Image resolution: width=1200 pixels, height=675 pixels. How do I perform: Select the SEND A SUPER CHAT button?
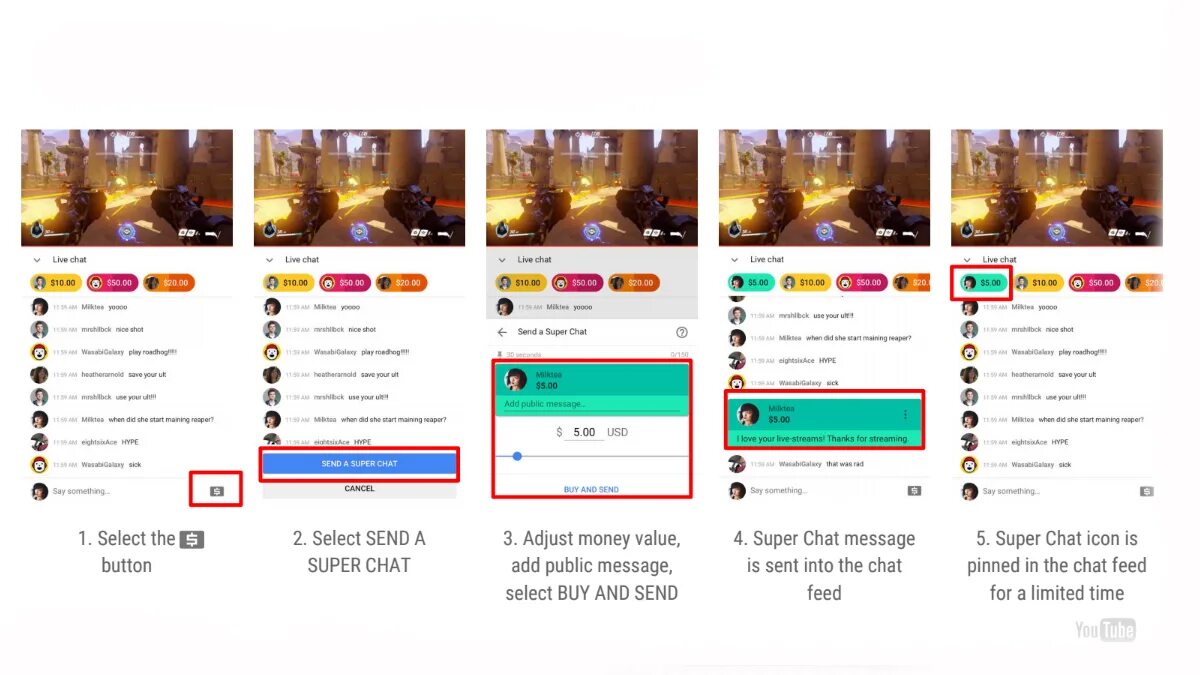coord(359,464)
